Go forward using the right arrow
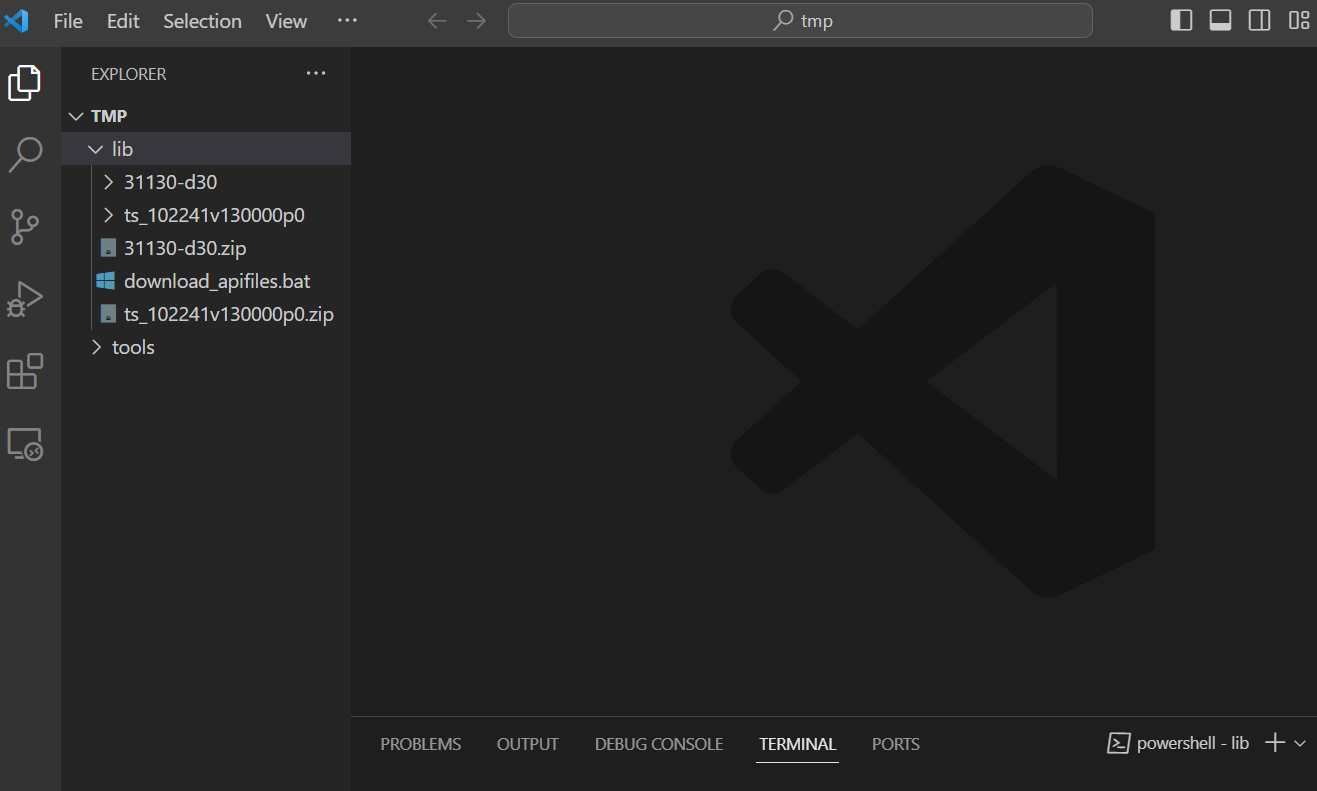 tap(476, 21)
